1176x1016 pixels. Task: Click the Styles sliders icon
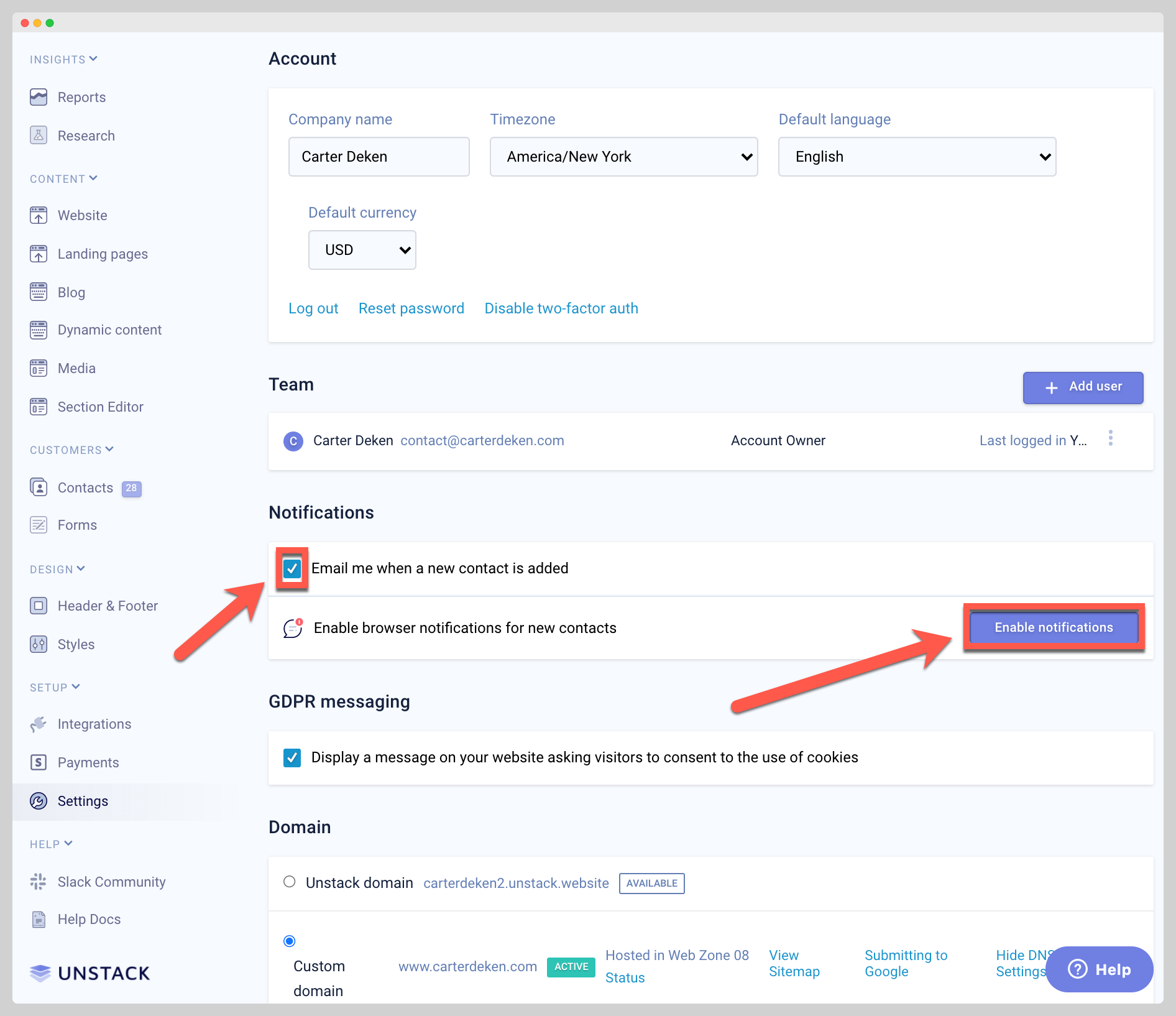click(x=39, y=644)
